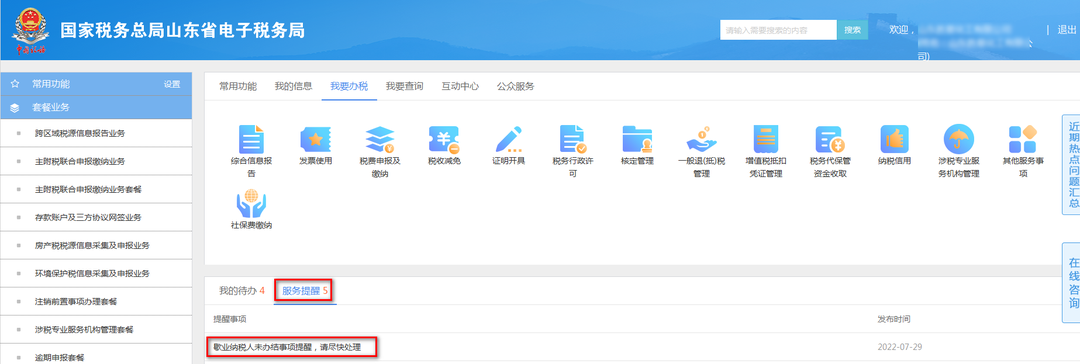Open 社保费缴纳 hands icon
Image resolution: width=1080 pixels, height=364 pixels.
point(251,204)
